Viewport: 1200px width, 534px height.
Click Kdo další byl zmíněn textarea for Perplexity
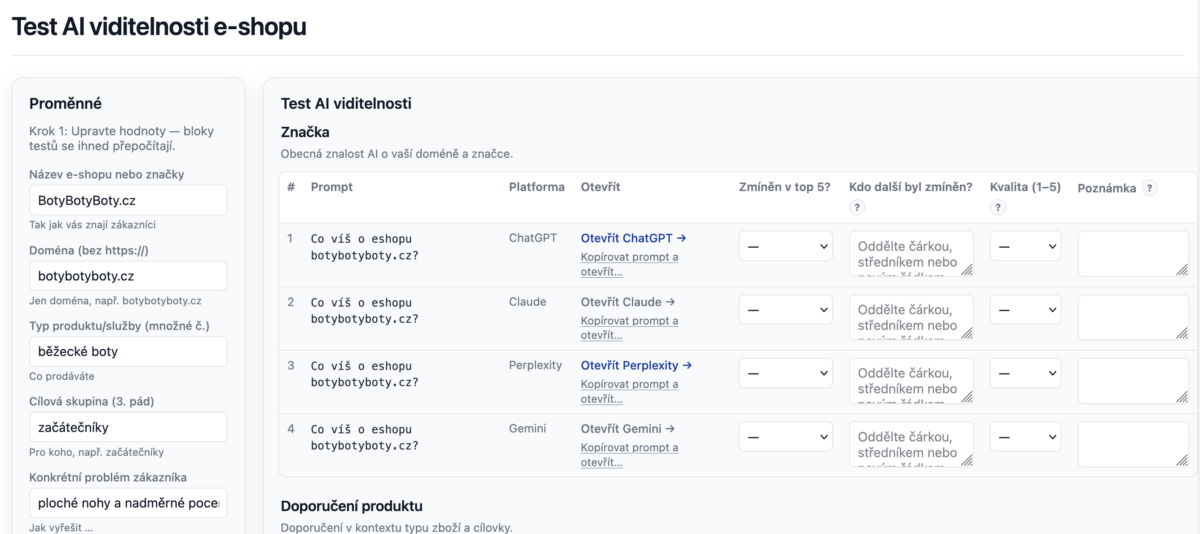[x=911, y=381]
